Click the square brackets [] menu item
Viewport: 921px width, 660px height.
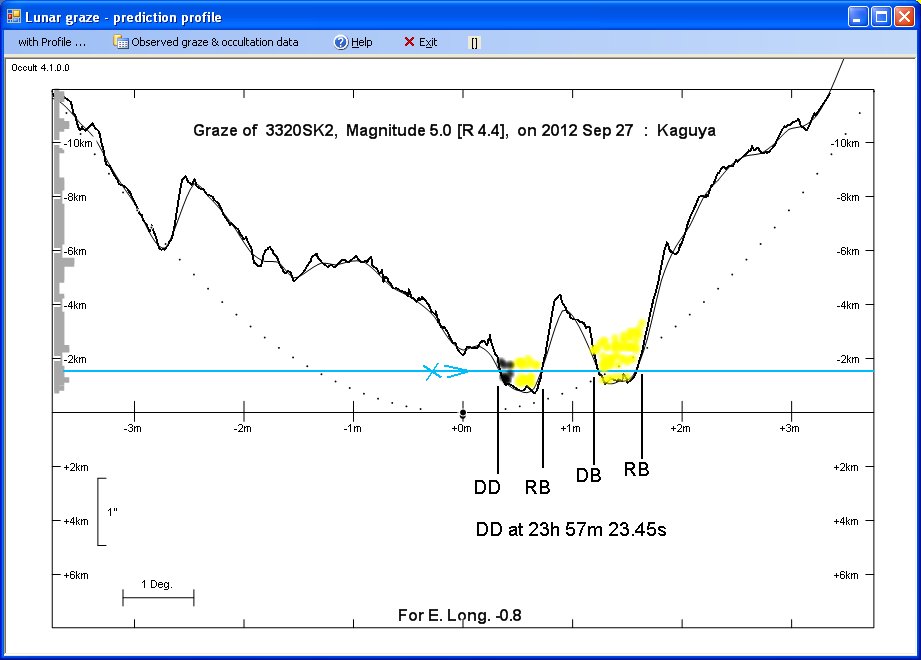(474, 43)
